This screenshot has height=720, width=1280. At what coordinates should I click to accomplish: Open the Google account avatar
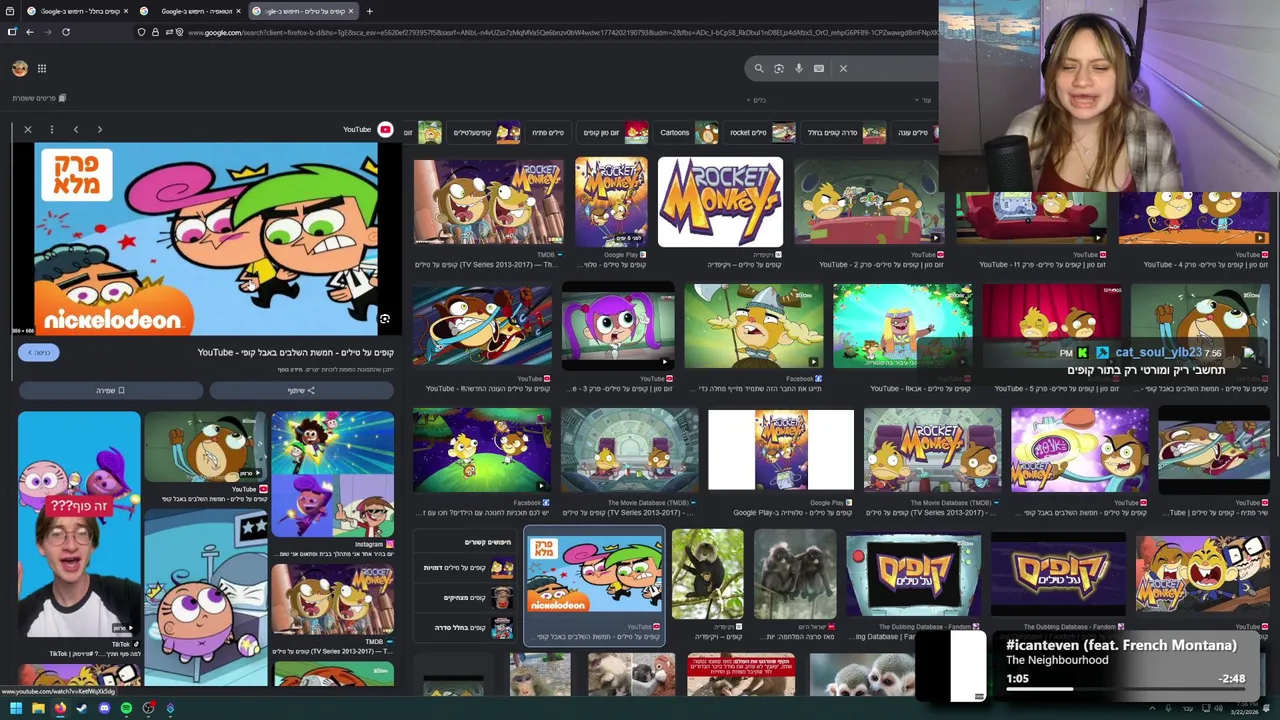click(20, 68)
